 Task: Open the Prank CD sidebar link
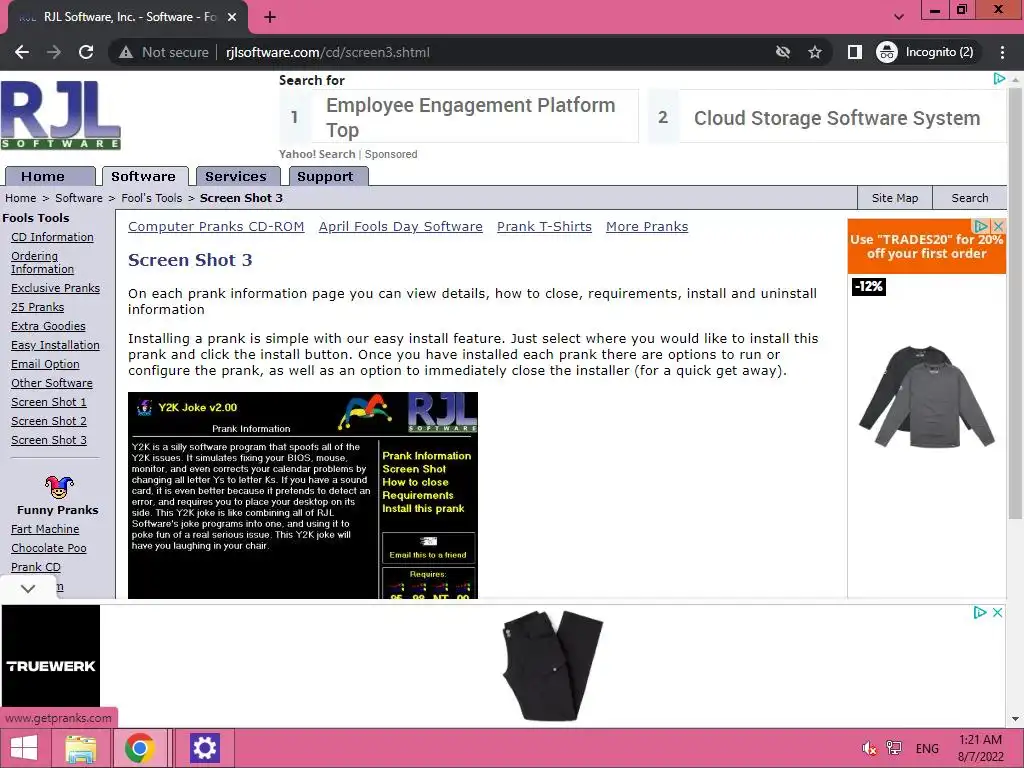click(x=36, y=567)
